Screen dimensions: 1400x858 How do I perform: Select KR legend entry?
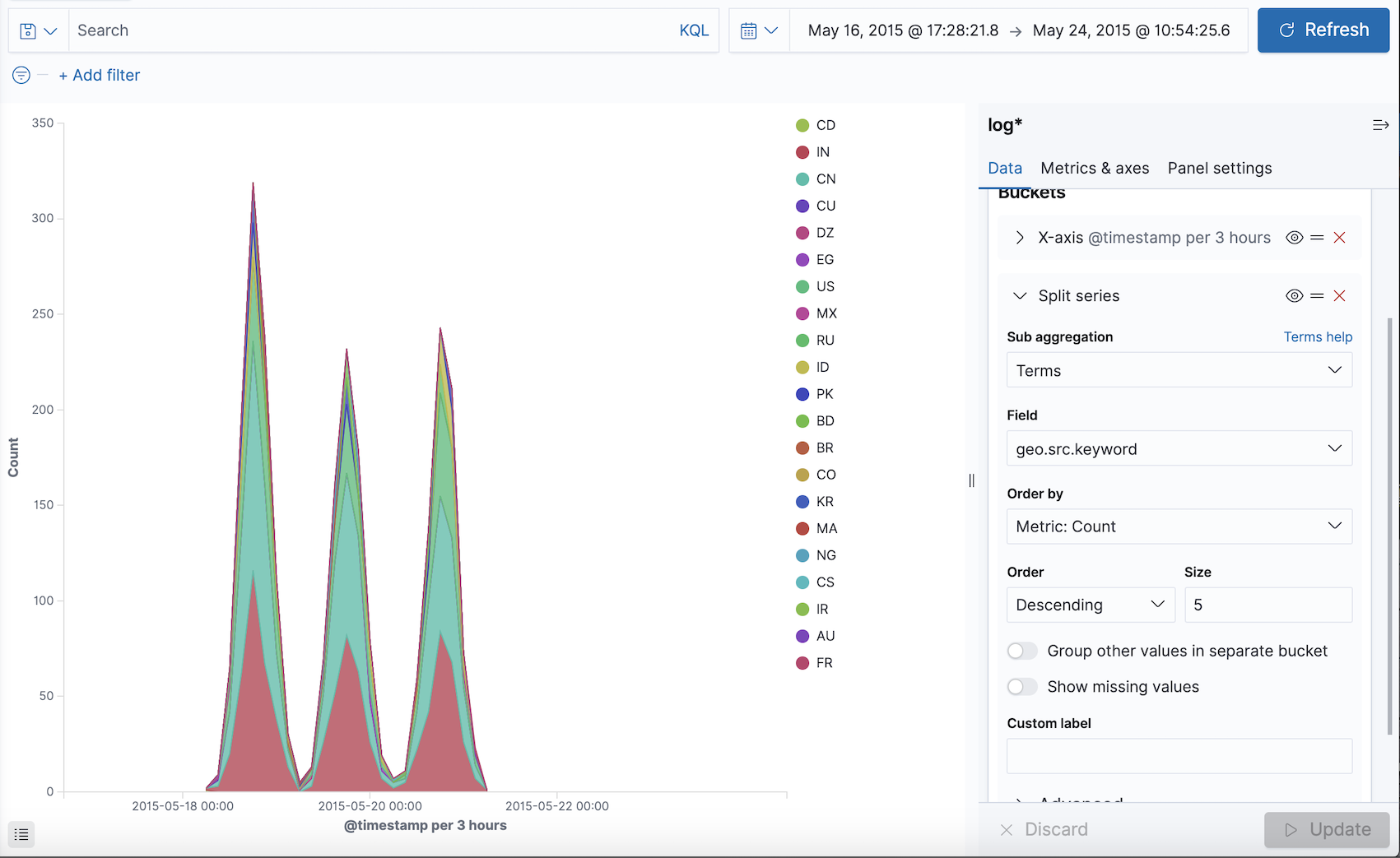coord(815,502)
